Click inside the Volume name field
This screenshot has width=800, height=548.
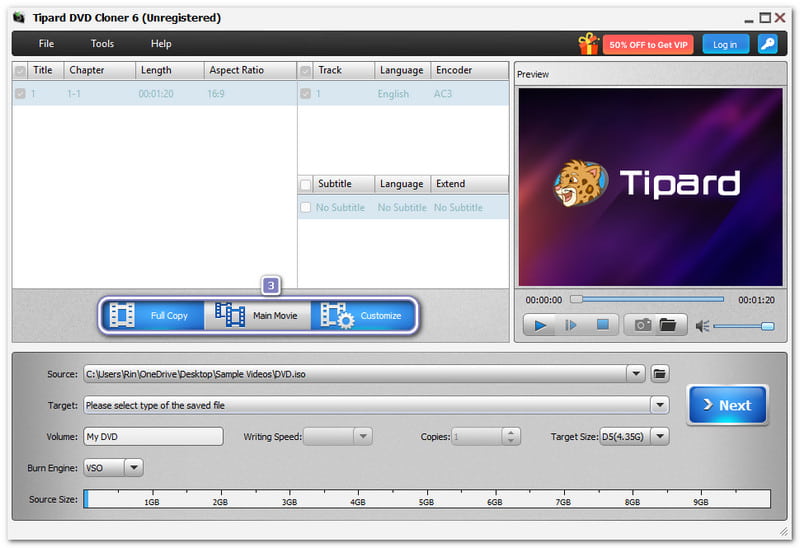click(x=152, y=437)
